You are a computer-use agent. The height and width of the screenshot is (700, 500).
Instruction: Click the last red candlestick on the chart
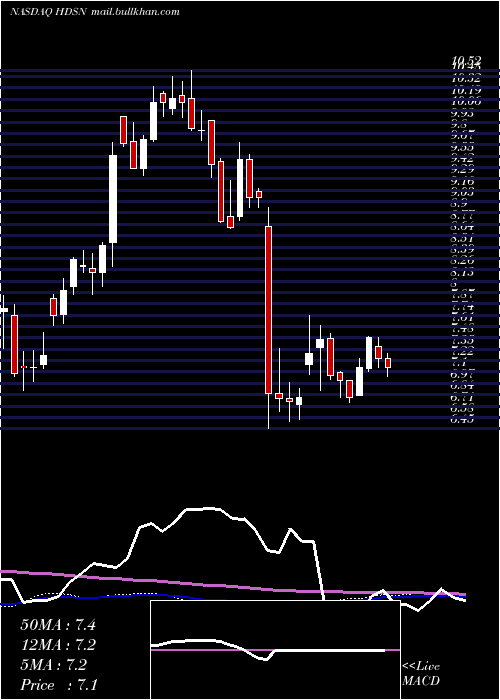click(388, 362)
